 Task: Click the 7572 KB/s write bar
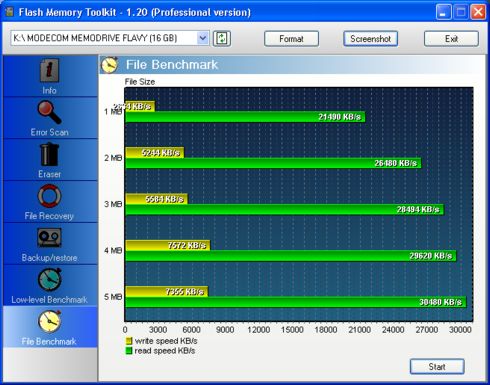pyautogui.click(x=167, y=245)
